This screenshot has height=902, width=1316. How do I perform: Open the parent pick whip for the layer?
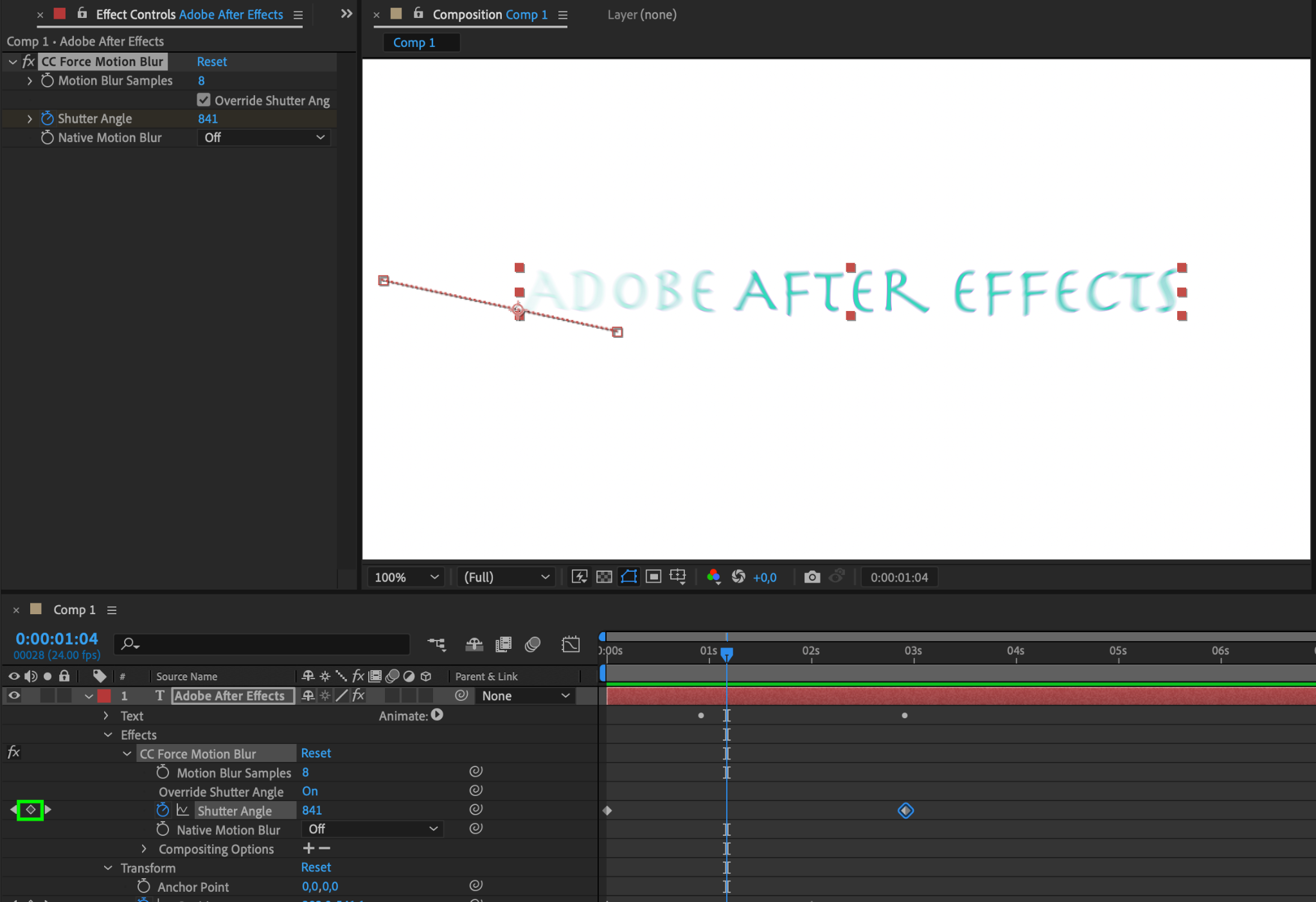461,695
